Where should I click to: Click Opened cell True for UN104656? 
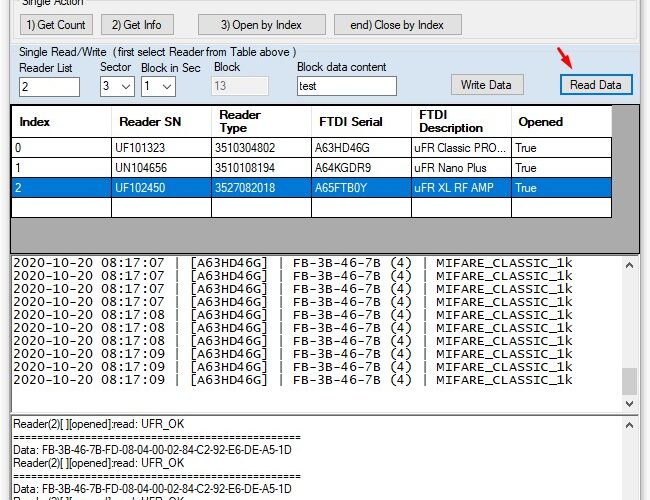click(x=561, y=168)
